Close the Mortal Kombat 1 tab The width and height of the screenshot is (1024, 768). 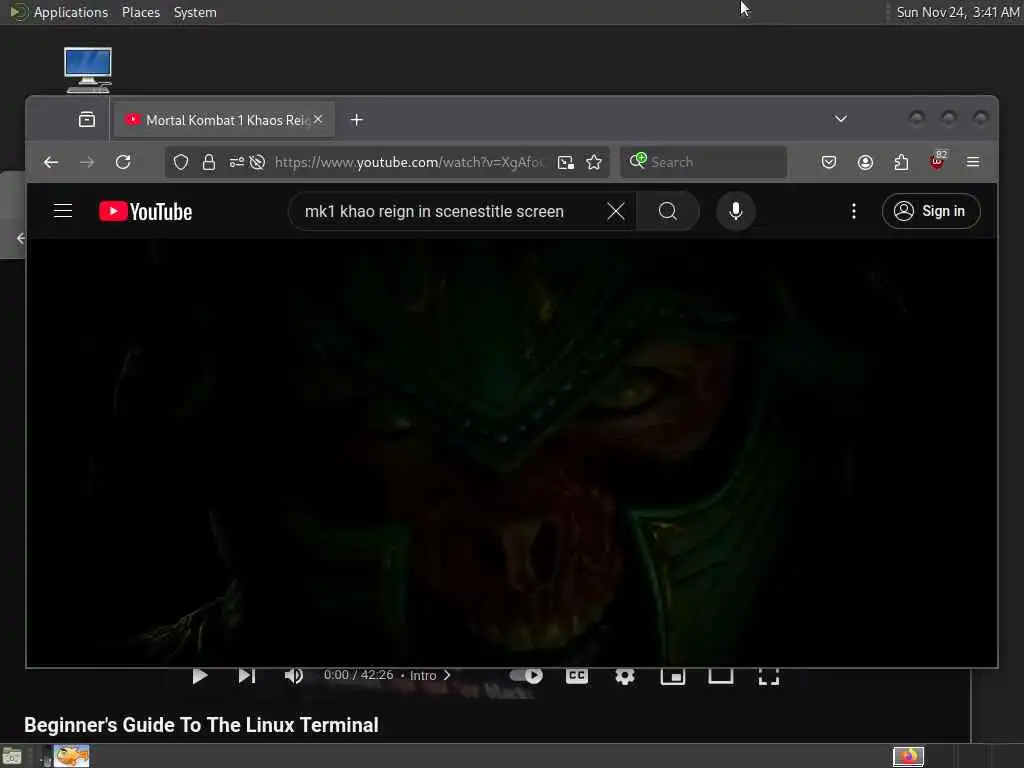coord(318,119)
